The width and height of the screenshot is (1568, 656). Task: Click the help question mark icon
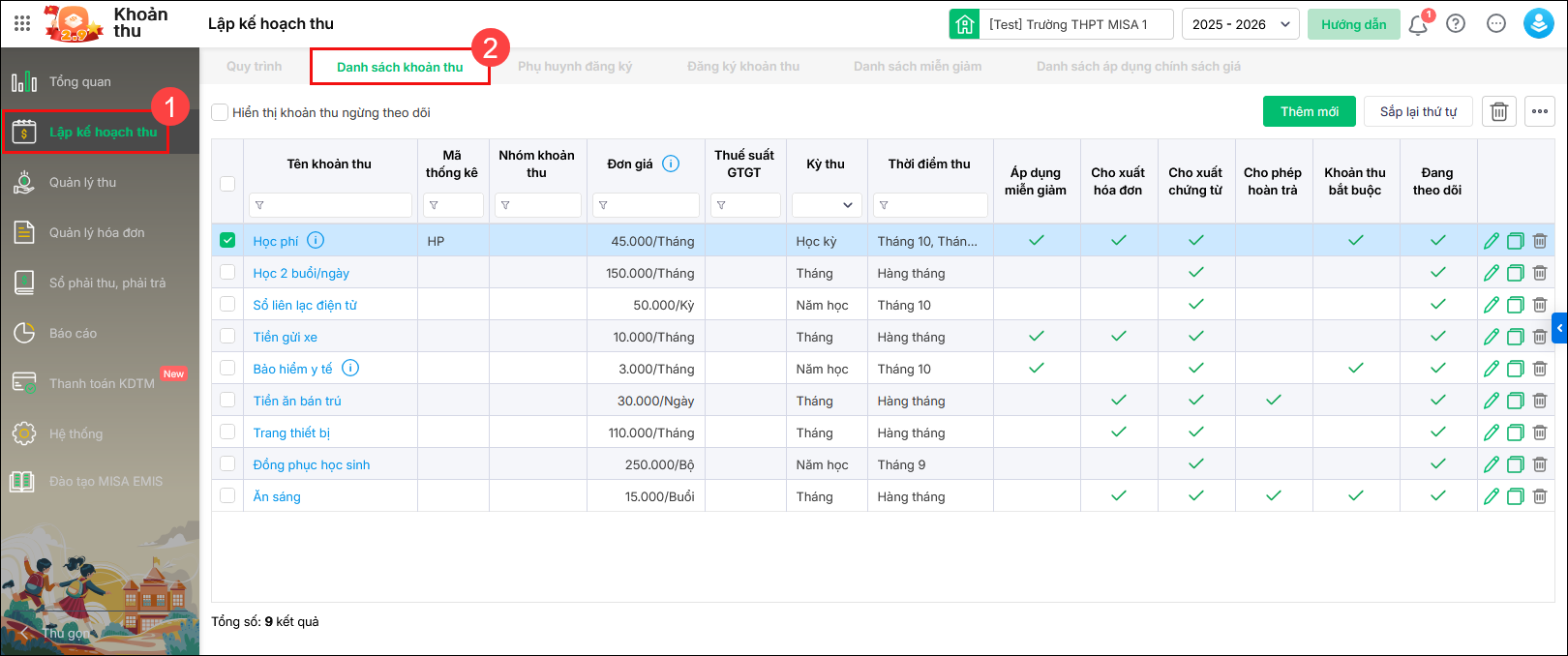click(x=1456, y=24)
